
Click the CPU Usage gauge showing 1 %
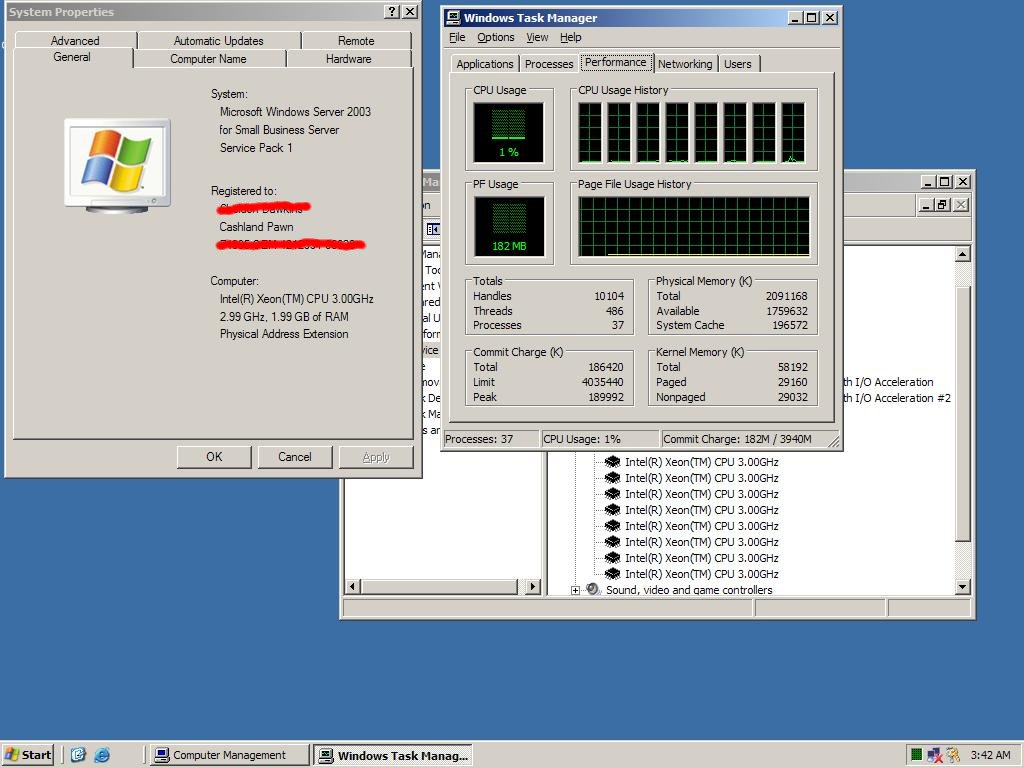(508, 132)
